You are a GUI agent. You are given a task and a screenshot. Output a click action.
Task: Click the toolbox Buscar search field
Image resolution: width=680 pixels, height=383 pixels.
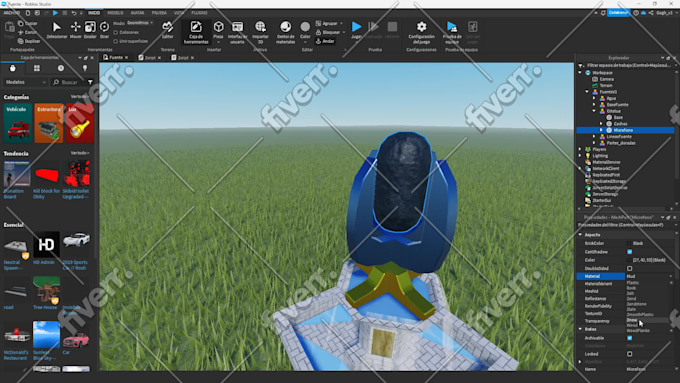point(69,82)
